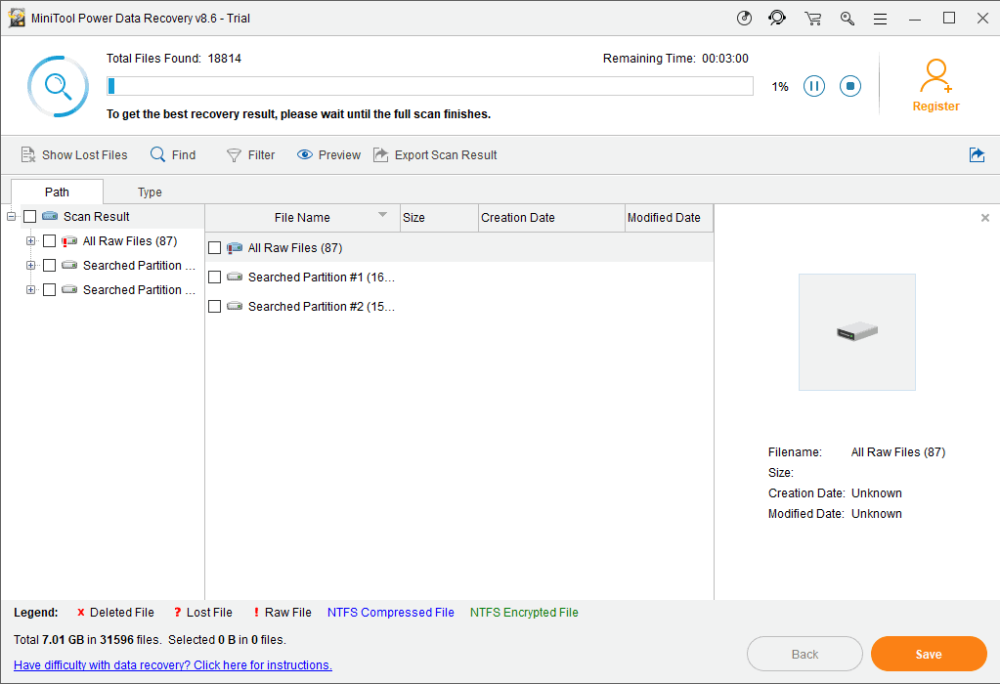This screenshot has width=1000, height=684.
Task: Click the Preview eye button
Action: pyautogui.click(x=328, y=155)
